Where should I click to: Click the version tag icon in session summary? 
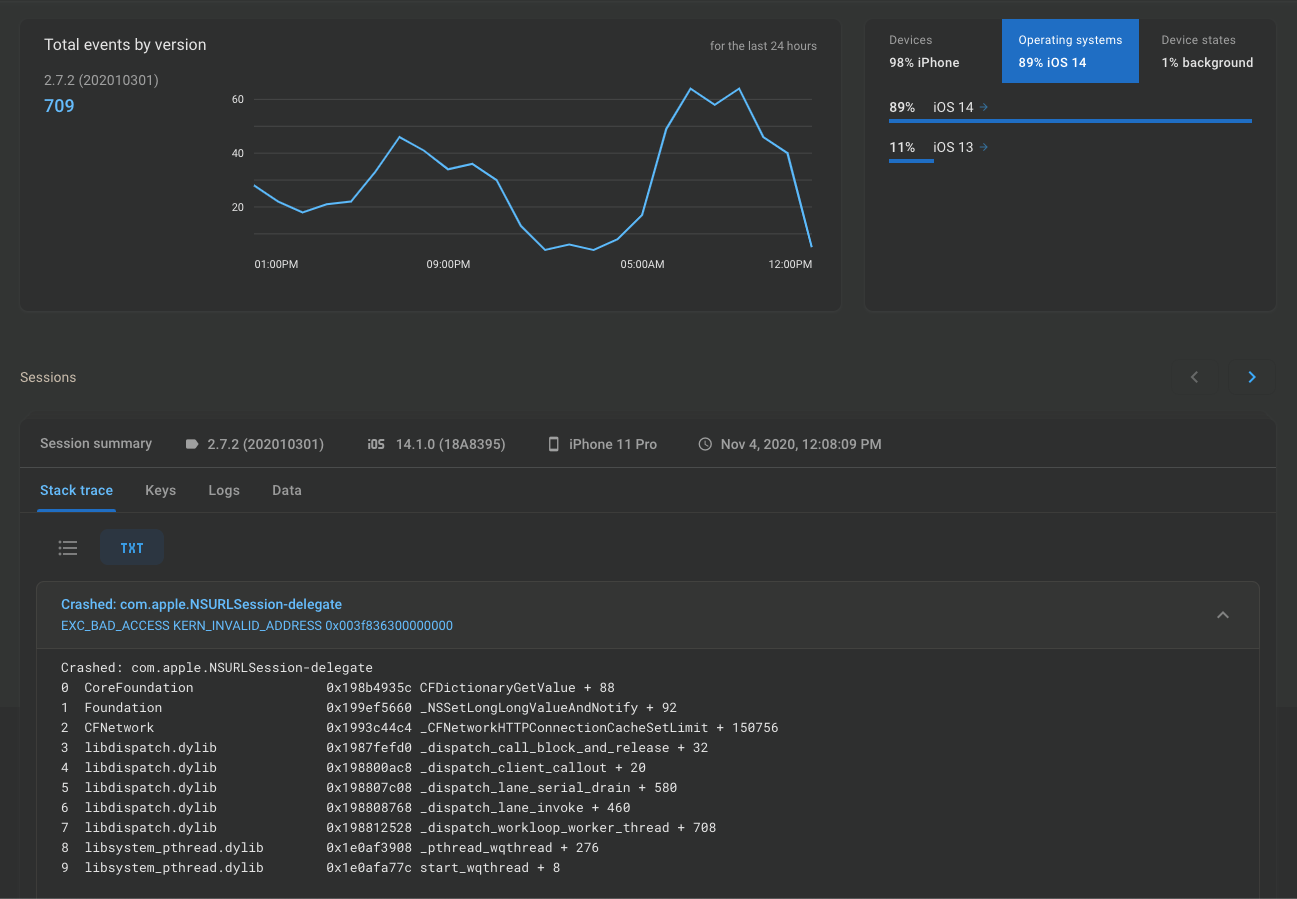pos(191,444)
